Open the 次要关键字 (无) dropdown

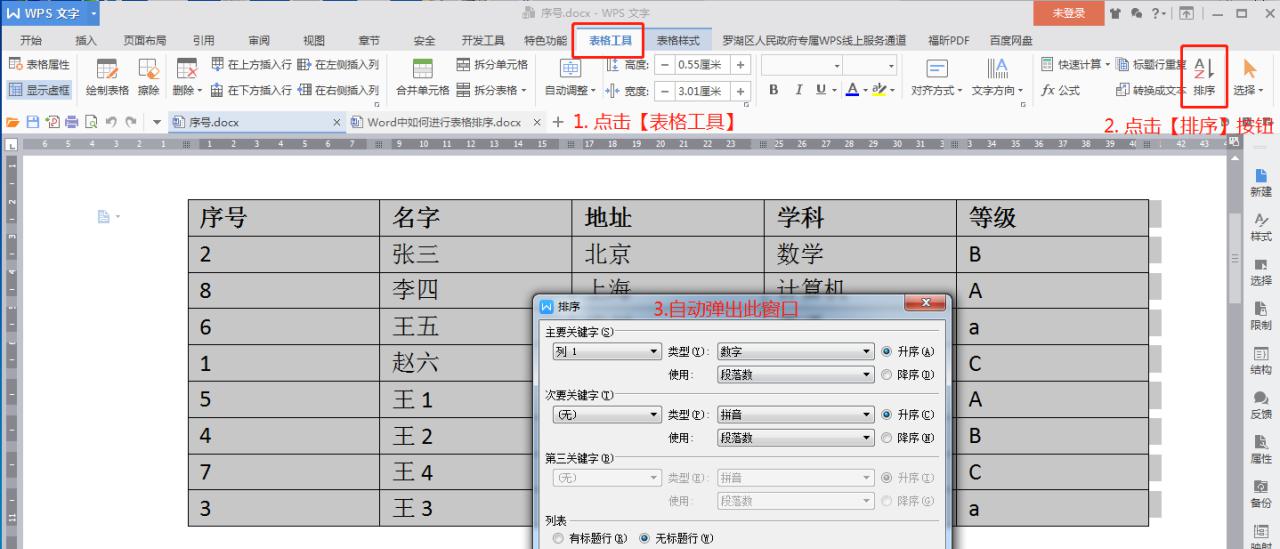607,414
